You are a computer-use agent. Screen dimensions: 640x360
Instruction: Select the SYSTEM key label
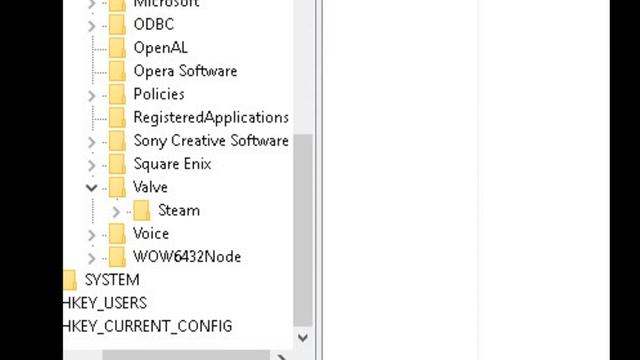tap(112, 280)
